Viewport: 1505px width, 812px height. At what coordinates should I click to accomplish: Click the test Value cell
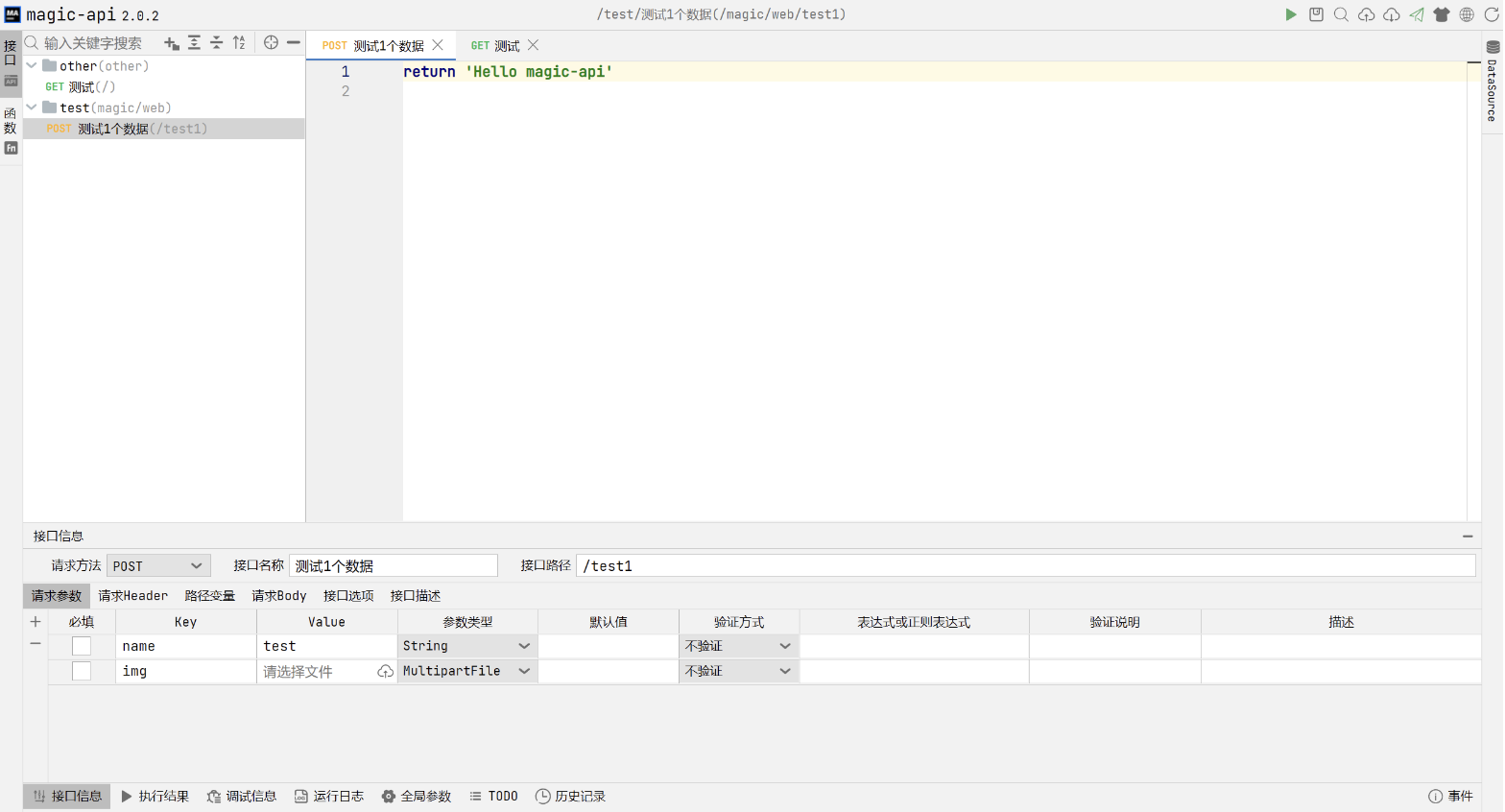[327, 646]
